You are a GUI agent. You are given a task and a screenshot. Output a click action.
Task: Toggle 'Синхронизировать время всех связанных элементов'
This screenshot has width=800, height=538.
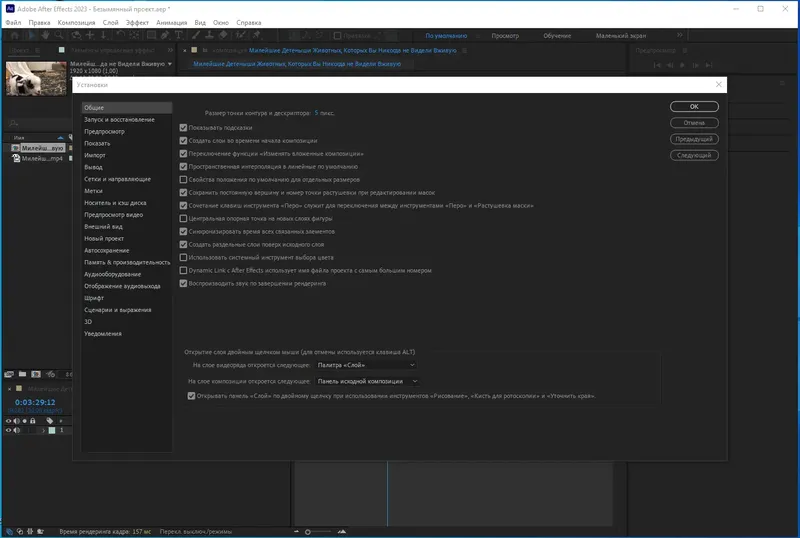pos(183,231)
